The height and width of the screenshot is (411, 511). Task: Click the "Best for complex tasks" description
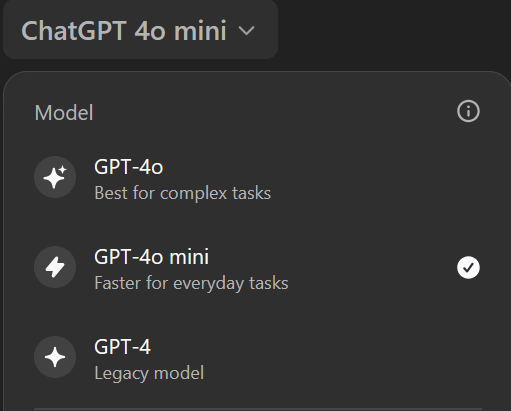(x=183, y=193)
